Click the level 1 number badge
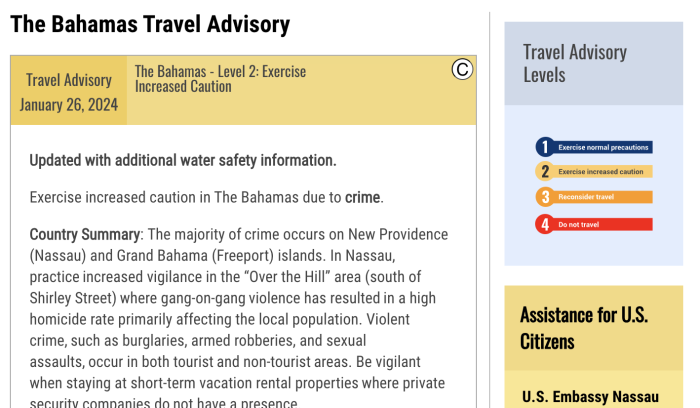 click(x=544, y=147)
